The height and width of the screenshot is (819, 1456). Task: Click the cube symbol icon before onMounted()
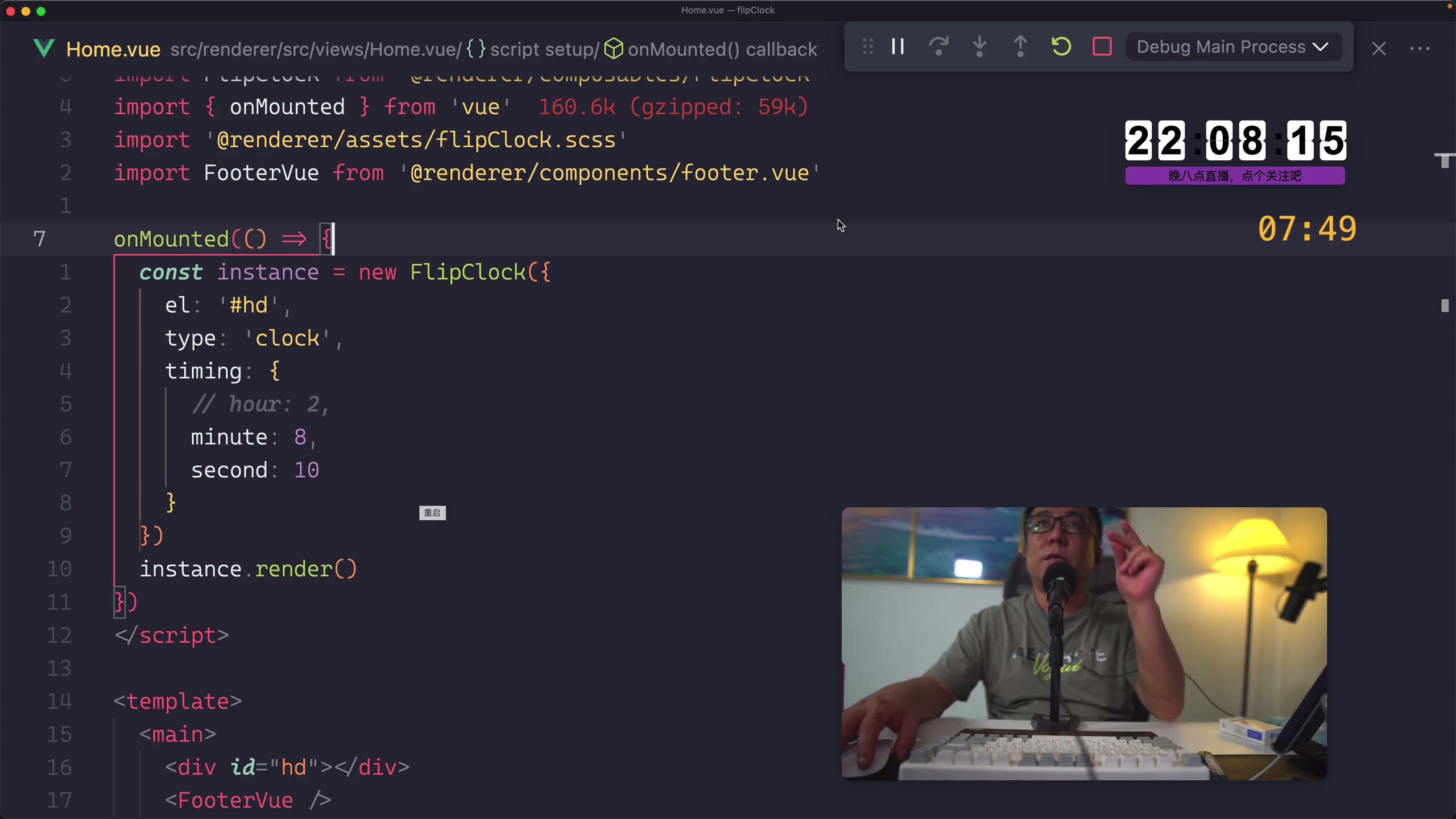(x=613, y=48)
